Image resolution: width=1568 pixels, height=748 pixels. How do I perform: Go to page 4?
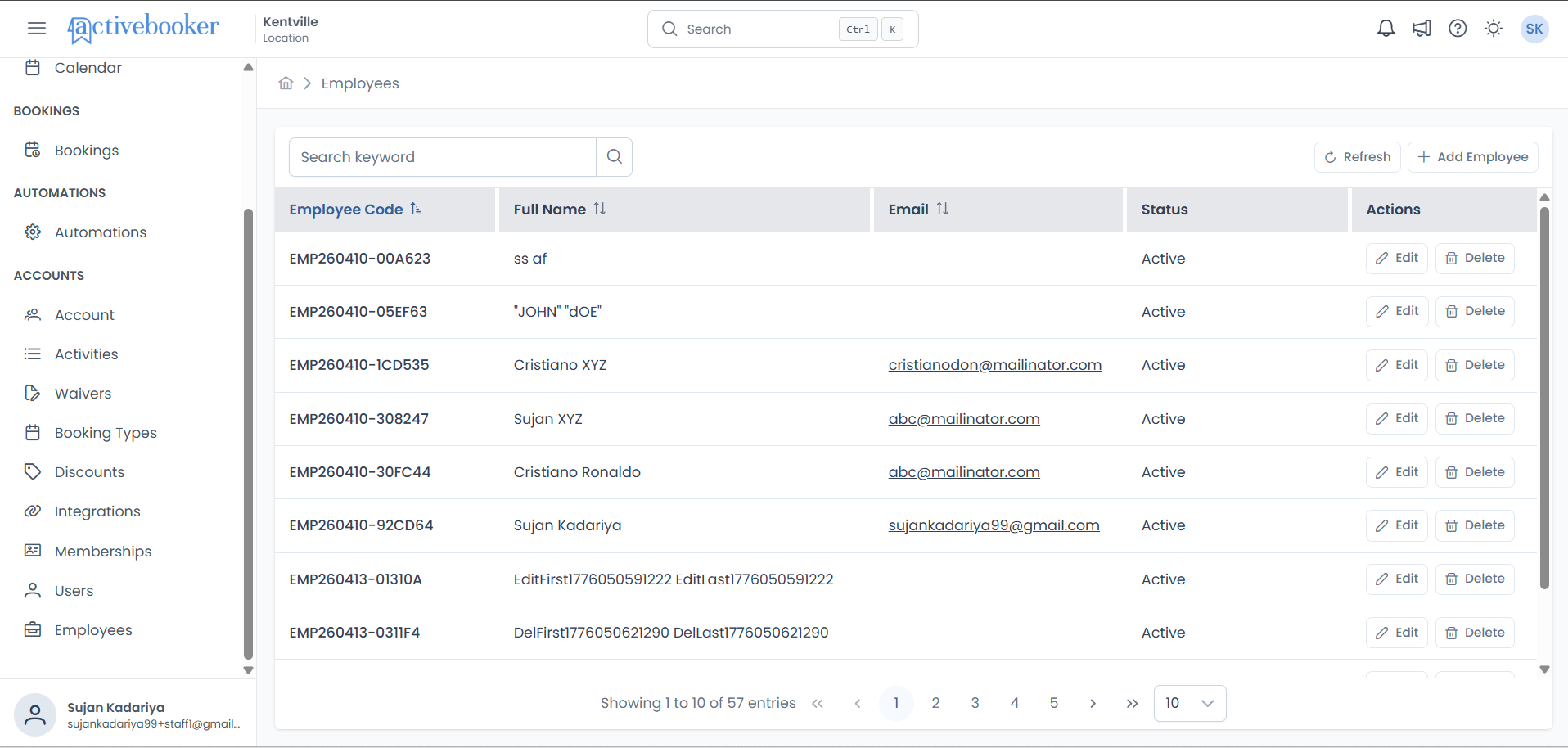point(1014,703)
